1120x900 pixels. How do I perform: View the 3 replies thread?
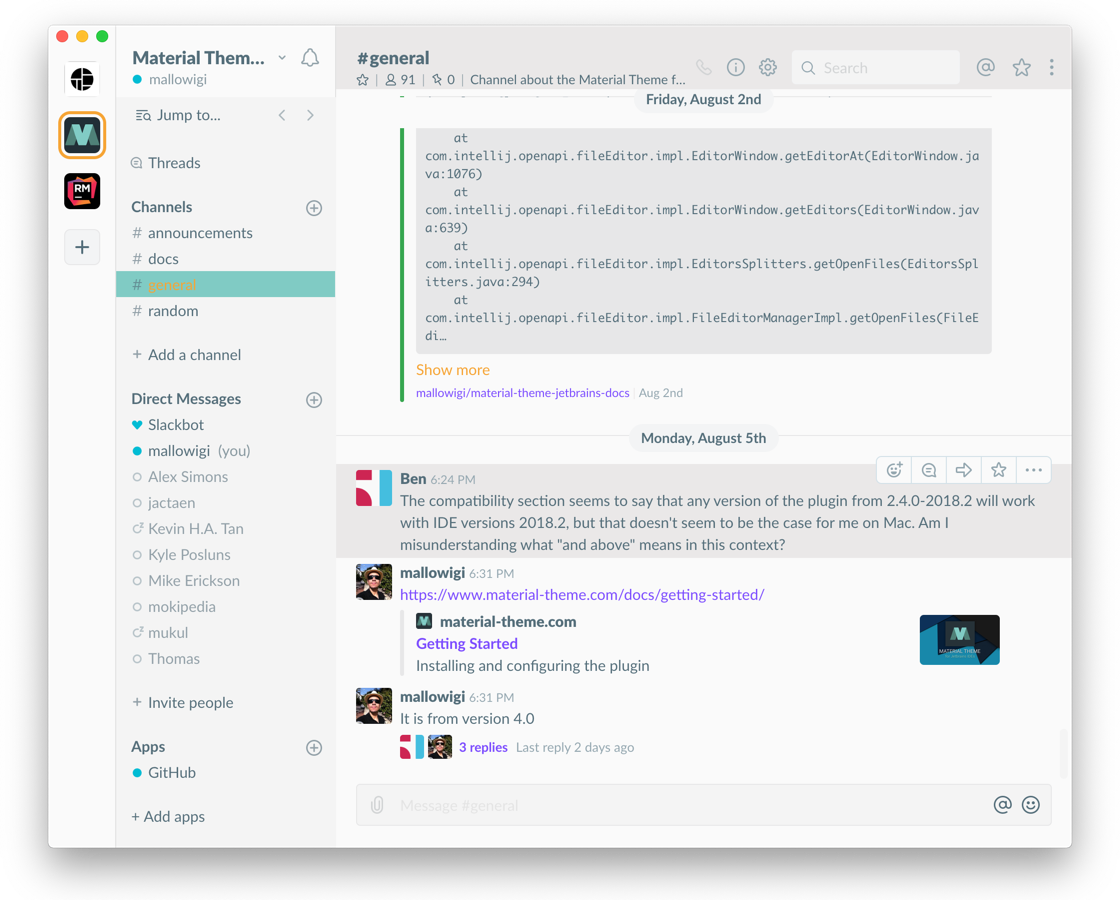pyautogui.click(x=483, y=747)
